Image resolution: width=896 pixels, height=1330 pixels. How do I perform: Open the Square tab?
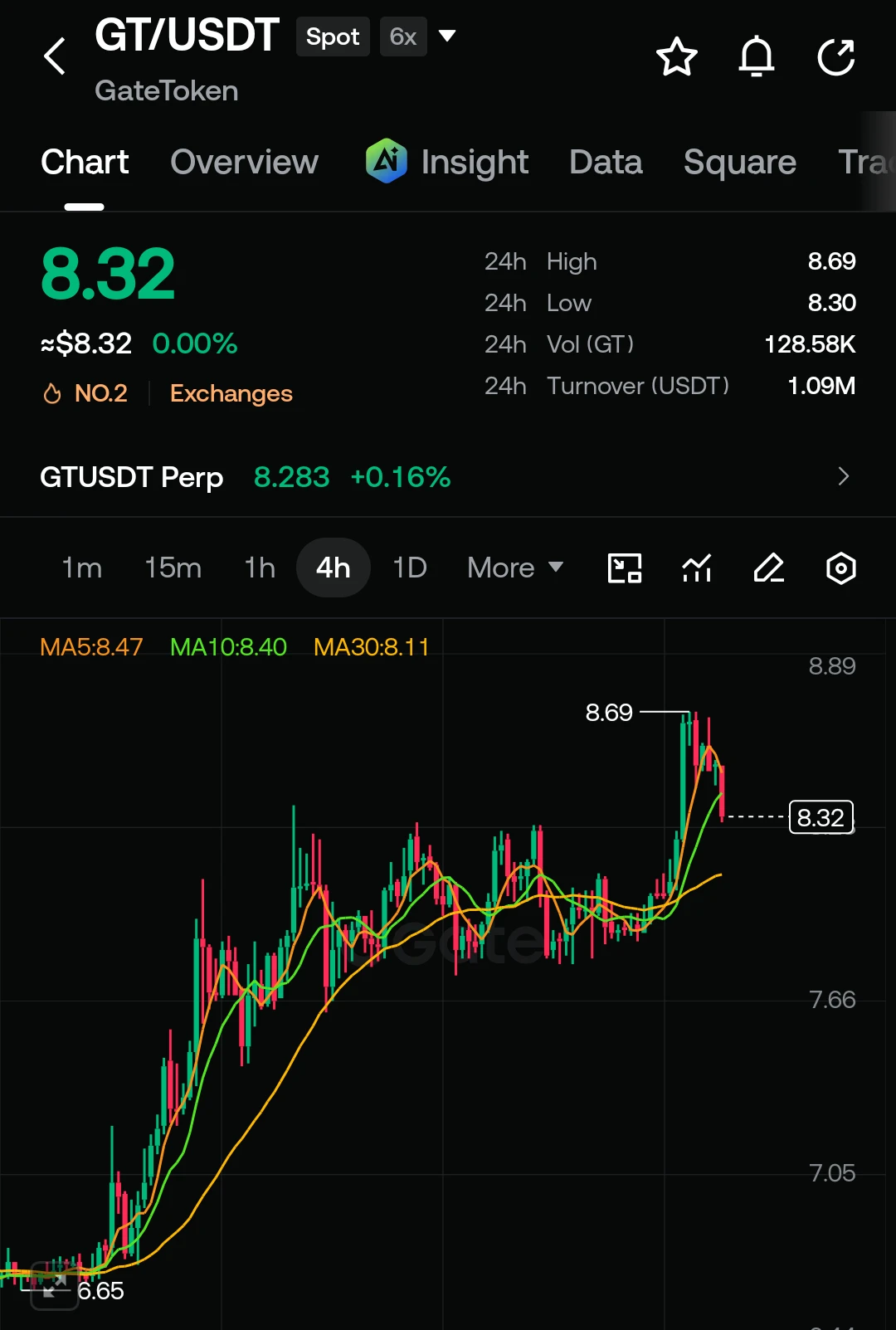click(740, 163)
